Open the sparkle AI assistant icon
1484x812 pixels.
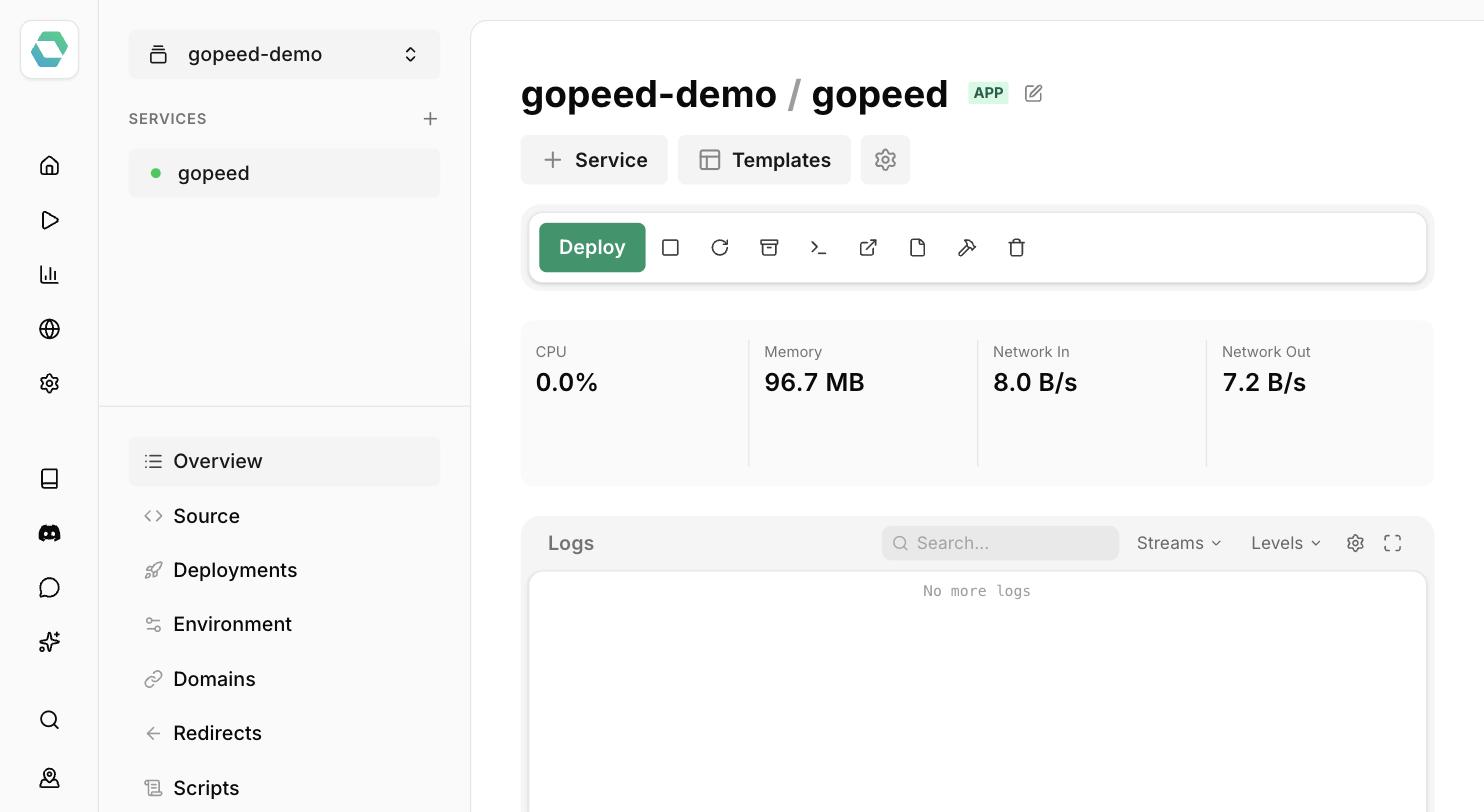49,642
